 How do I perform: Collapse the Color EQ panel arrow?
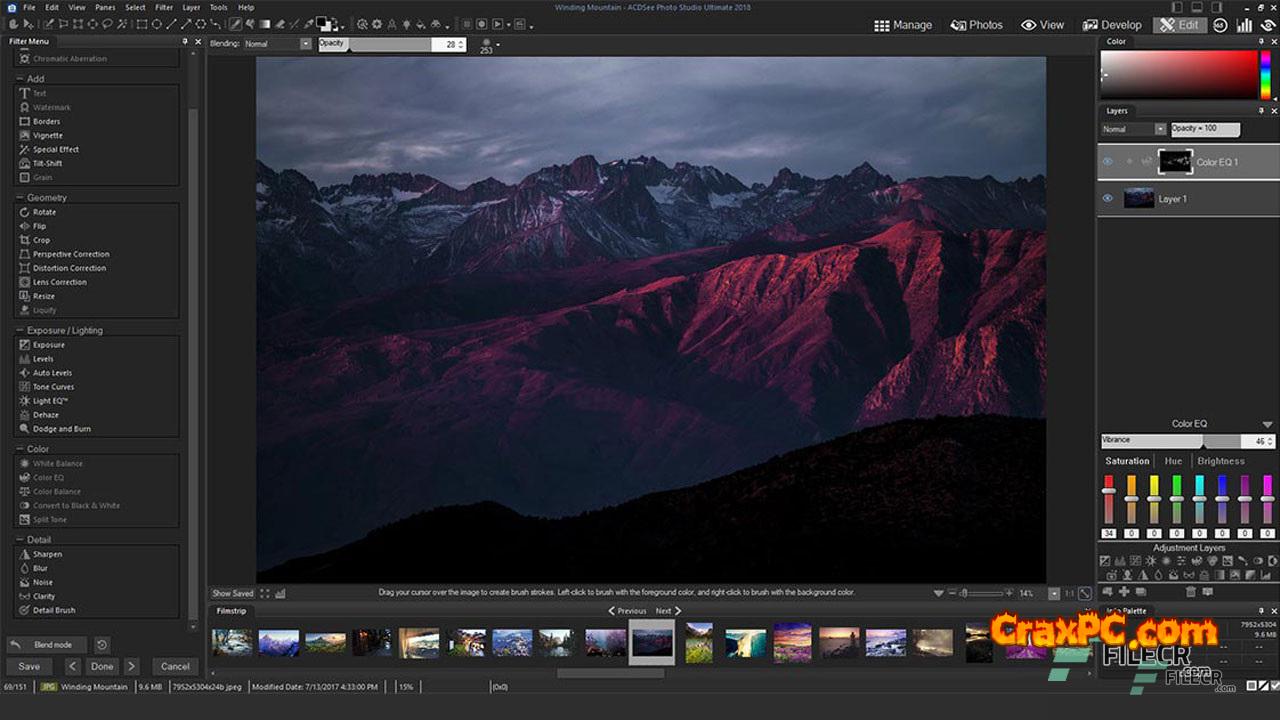coord(1267,424)
